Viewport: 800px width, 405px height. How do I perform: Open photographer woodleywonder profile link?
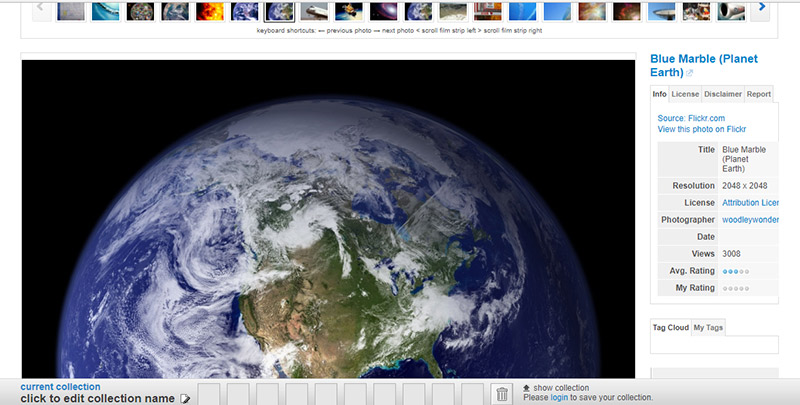point(750,220)
